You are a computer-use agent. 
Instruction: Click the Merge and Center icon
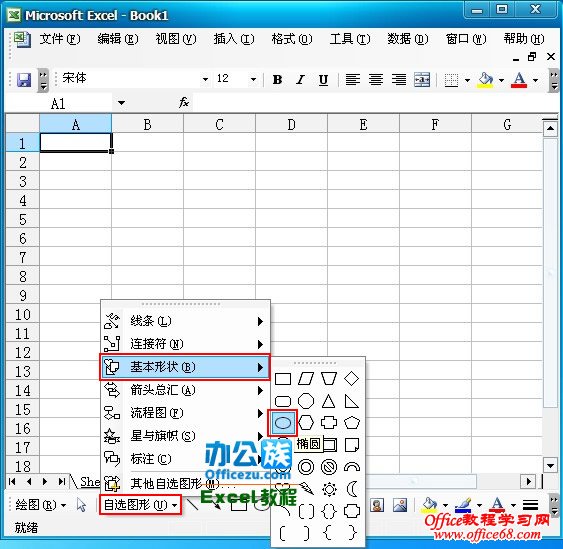click(422, 79)
